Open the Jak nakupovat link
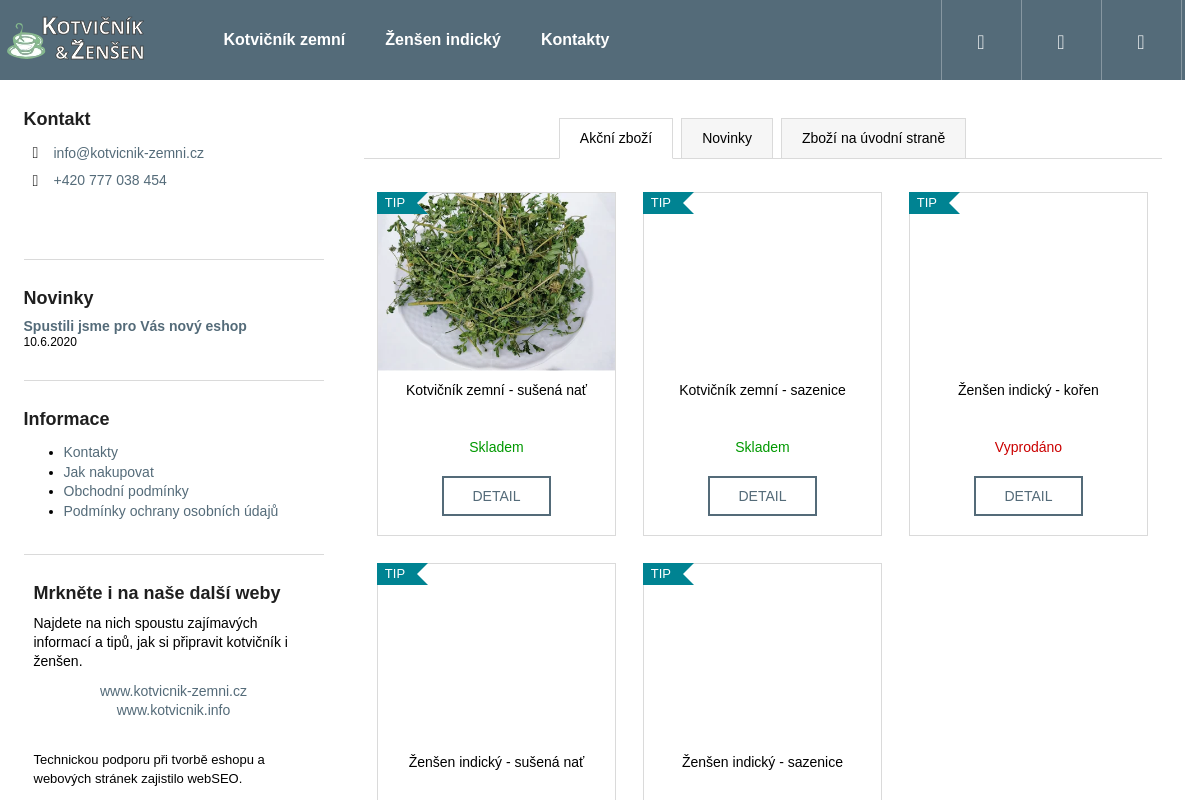Viewport: 1200px width, 800px height. point(108,472)
